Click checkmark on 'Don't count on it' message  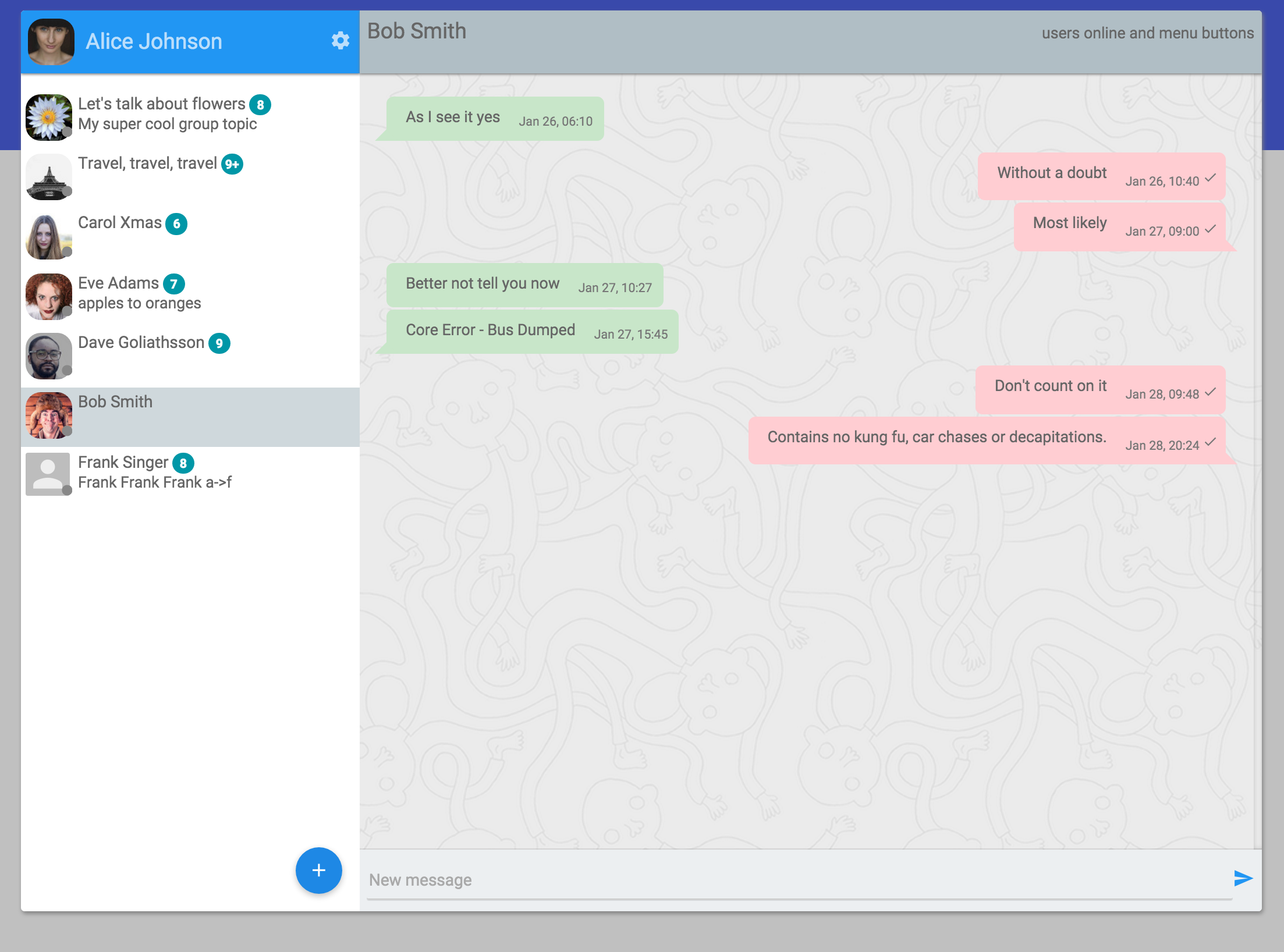pos(1211,392)
